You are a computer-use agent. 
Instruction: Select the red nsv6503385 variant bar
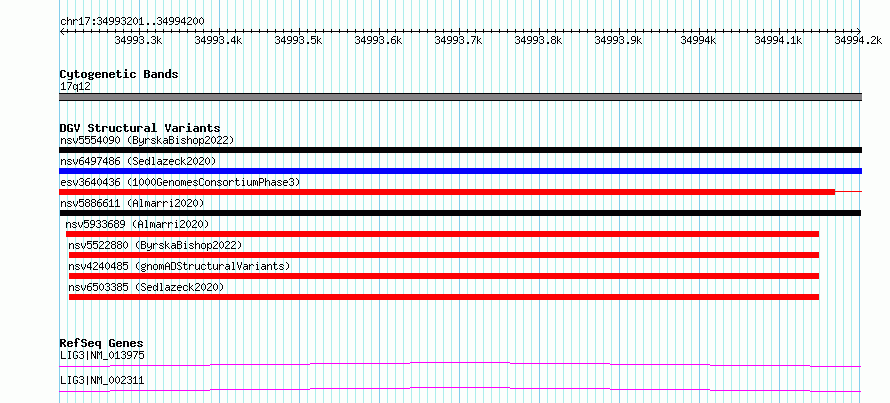[444, 297]
